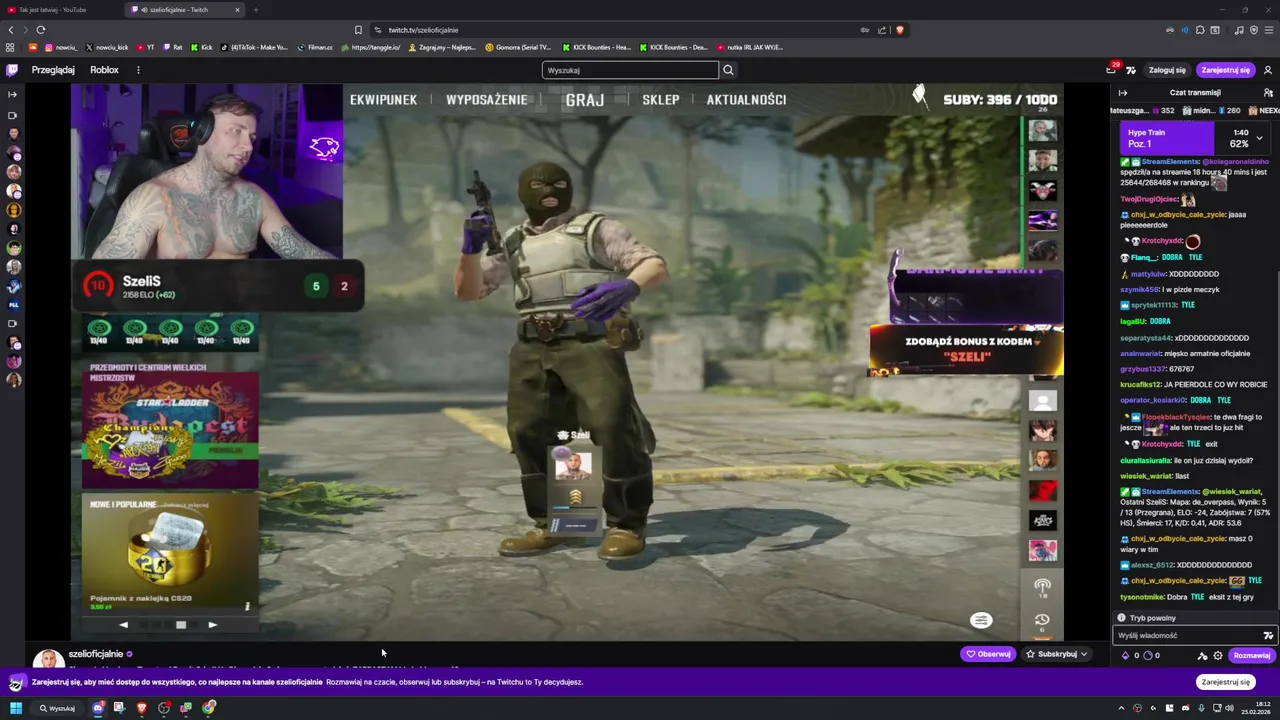
Task: Open chat settings gear icon
Action: point(1217,656)
